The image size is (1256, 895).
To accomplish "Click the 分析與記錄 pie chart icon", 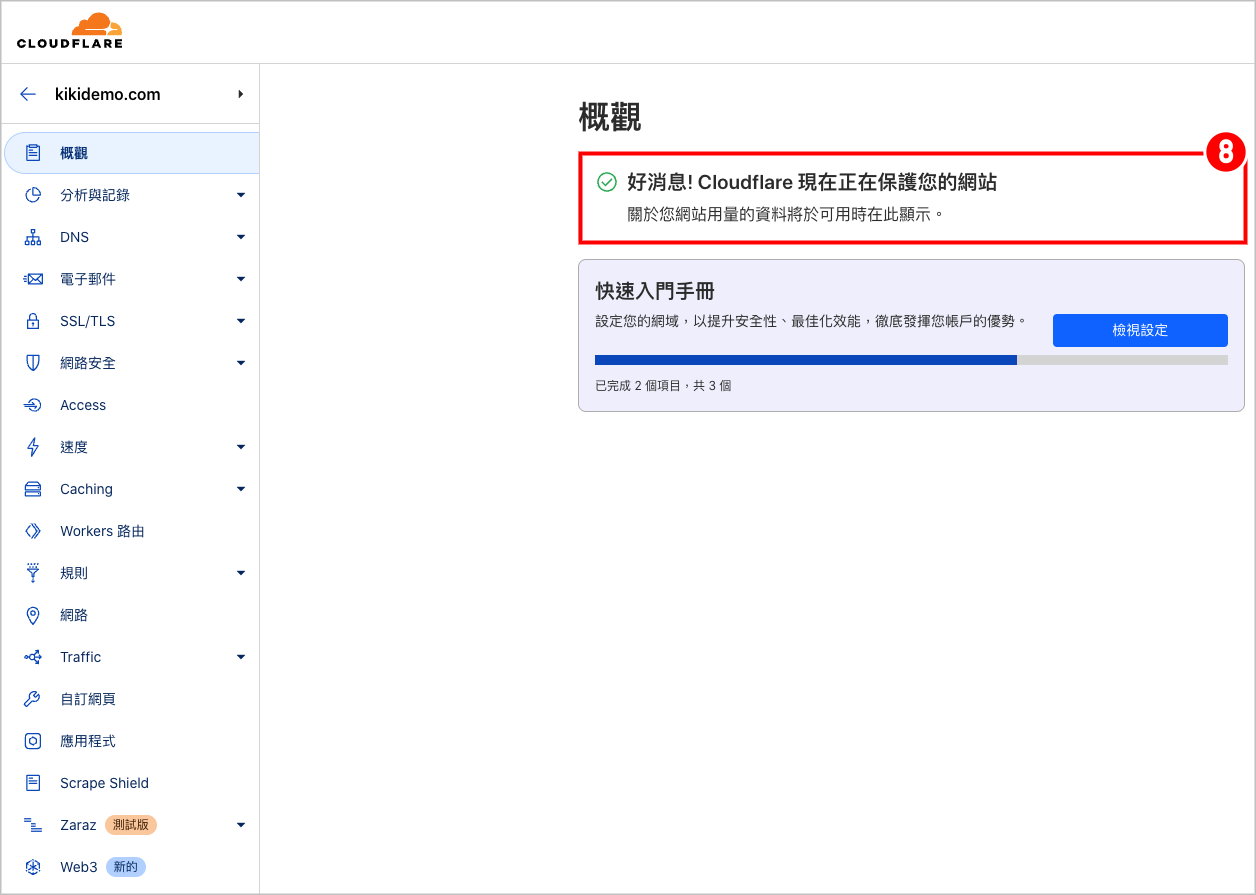I will 33,195.
